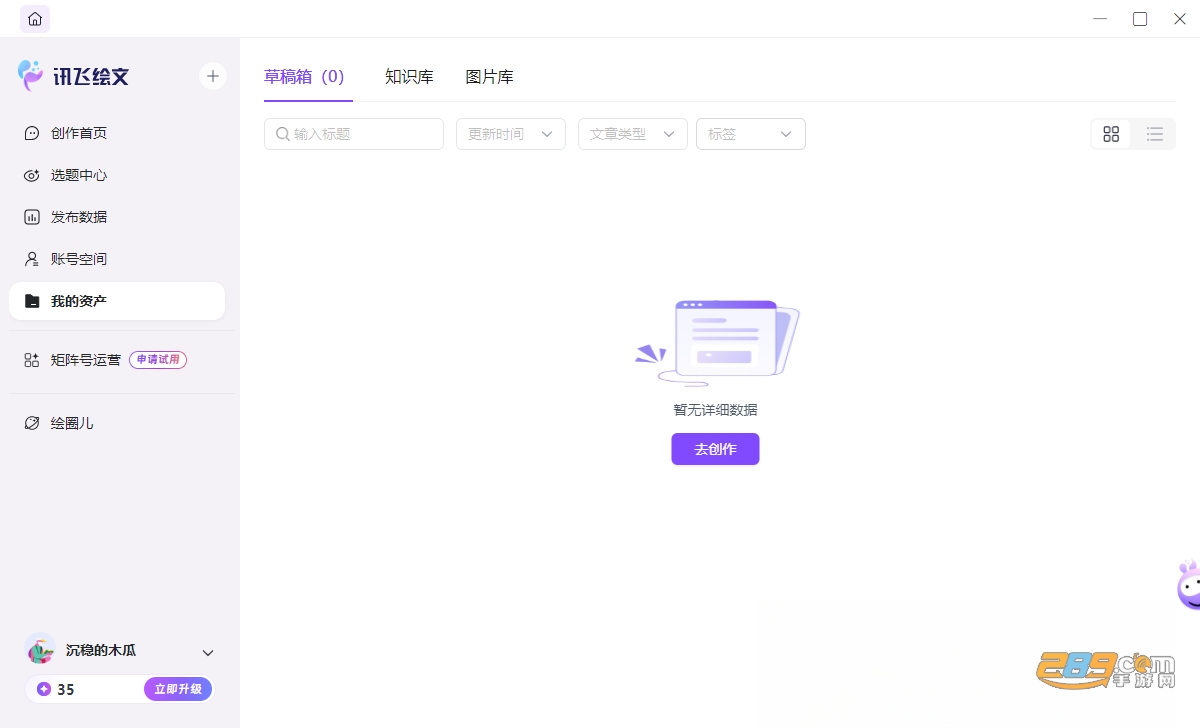Click the 立即升级 button

[x=178, y=689]
